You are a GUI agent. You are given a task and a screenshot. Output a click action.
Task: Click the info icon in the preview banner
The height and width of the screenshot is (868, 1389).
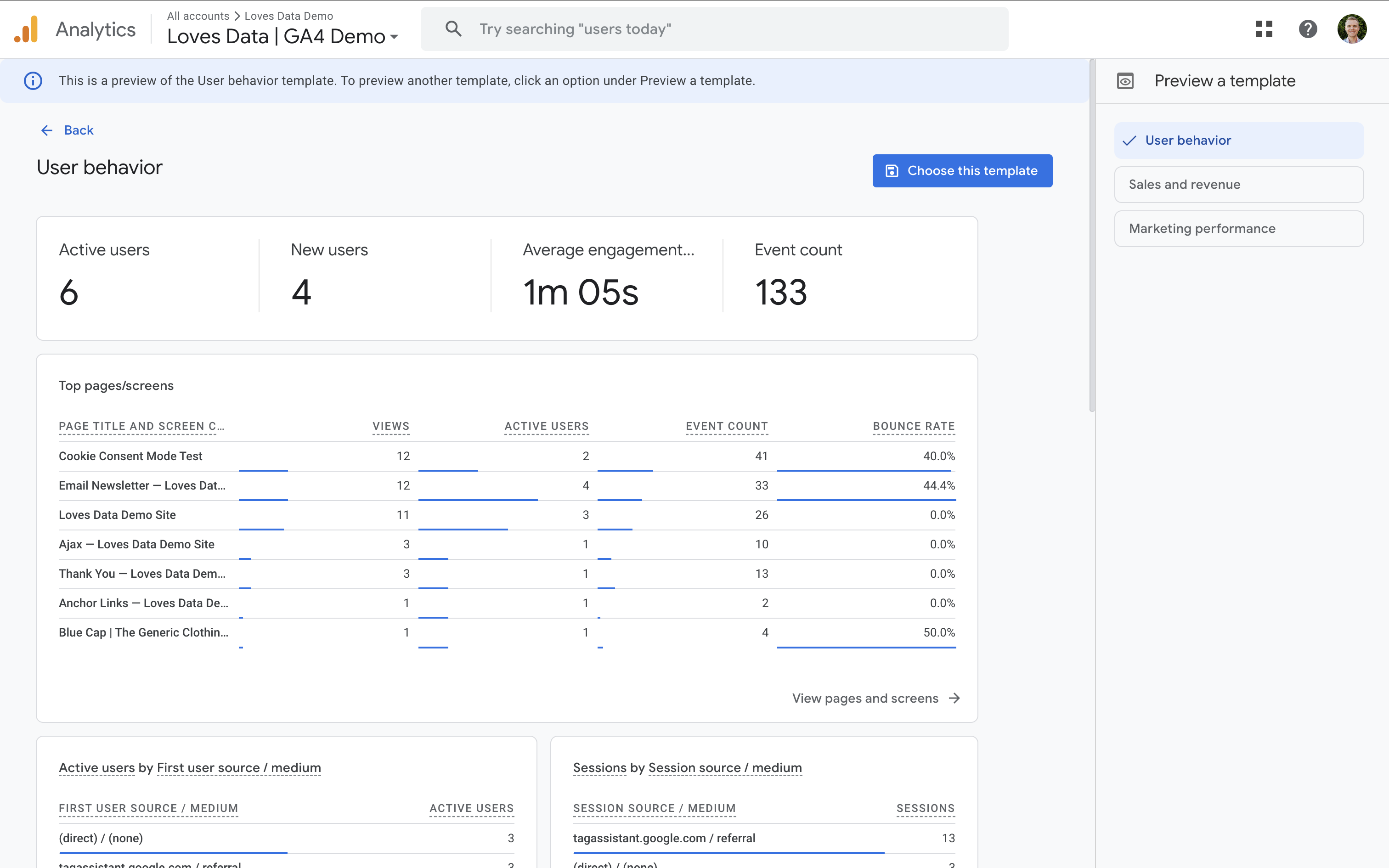tap(33, 81)
